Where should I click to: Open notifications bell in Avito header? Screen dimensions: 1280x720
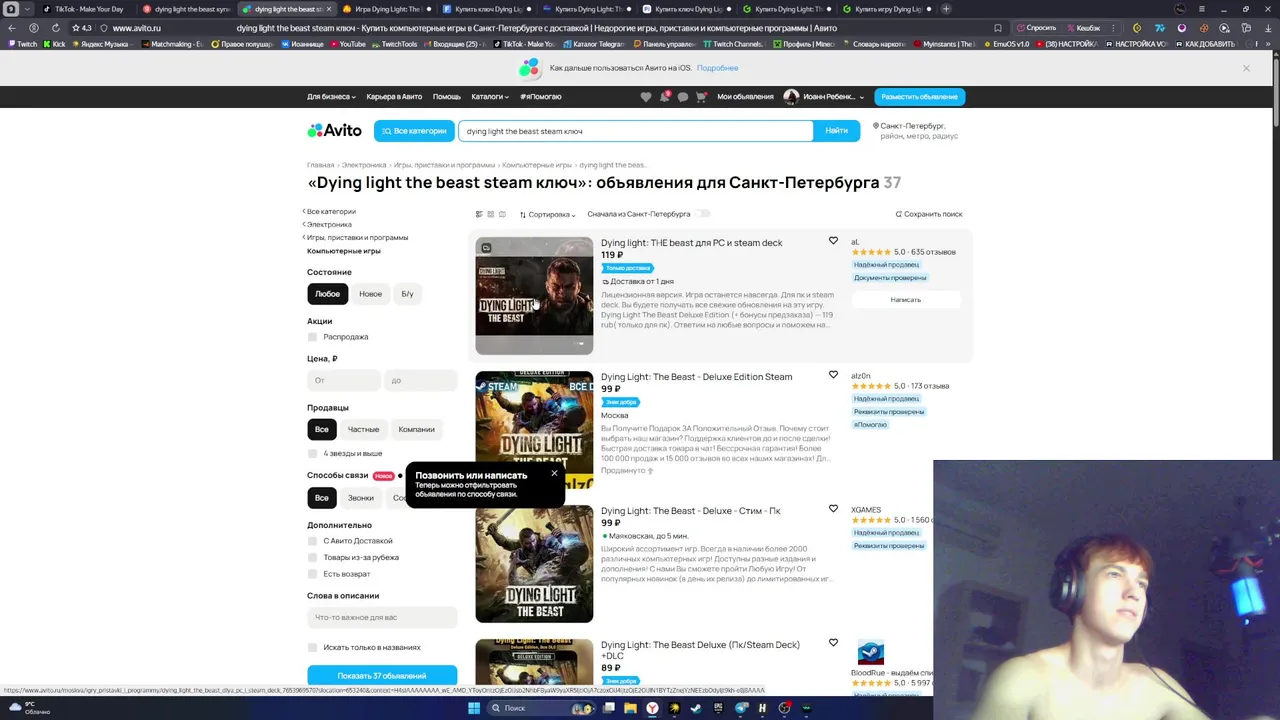pos(664,97)
